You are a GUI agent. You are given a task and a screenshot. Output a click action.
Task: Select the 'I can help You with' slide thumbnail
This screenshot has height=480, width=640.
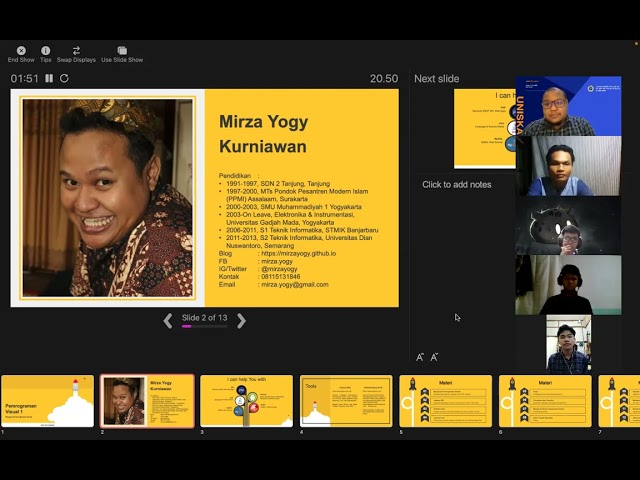click(x=246, y=401)
